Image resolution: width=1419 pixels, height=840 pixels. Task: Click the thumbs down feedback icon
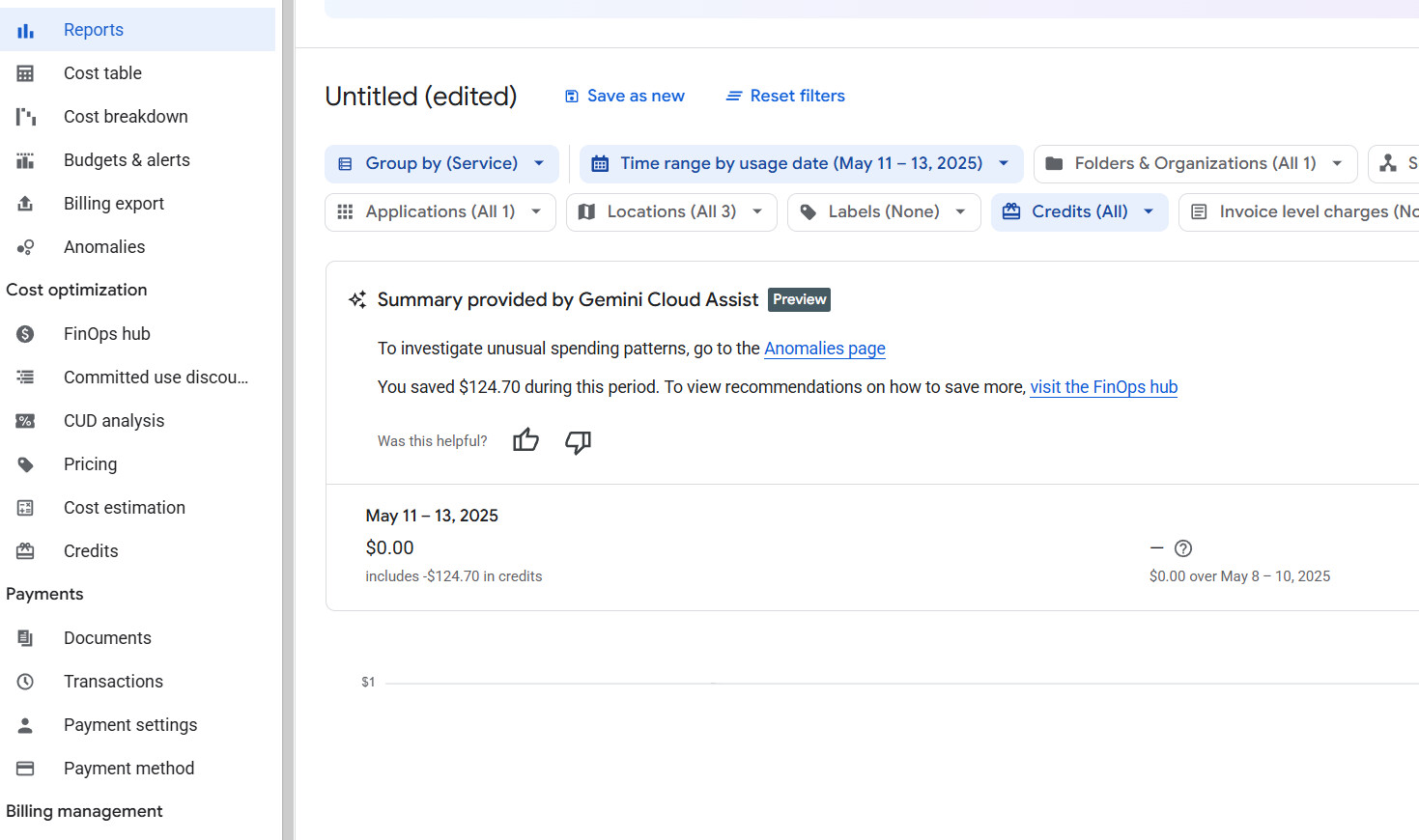[x=578, y=442]
